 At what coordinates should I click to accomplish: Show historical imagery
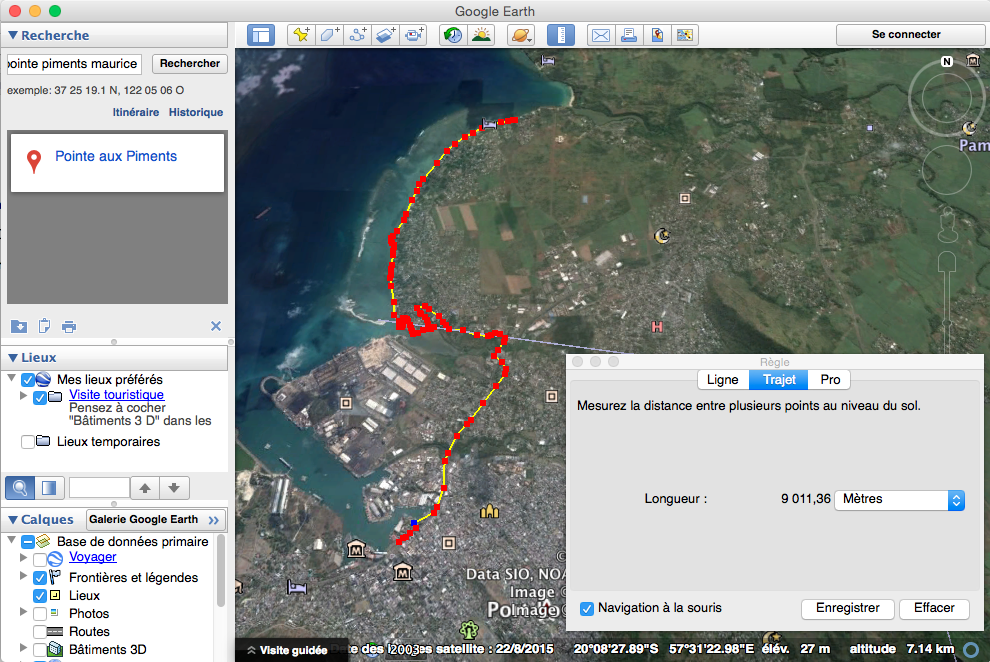tap(452, 34)
